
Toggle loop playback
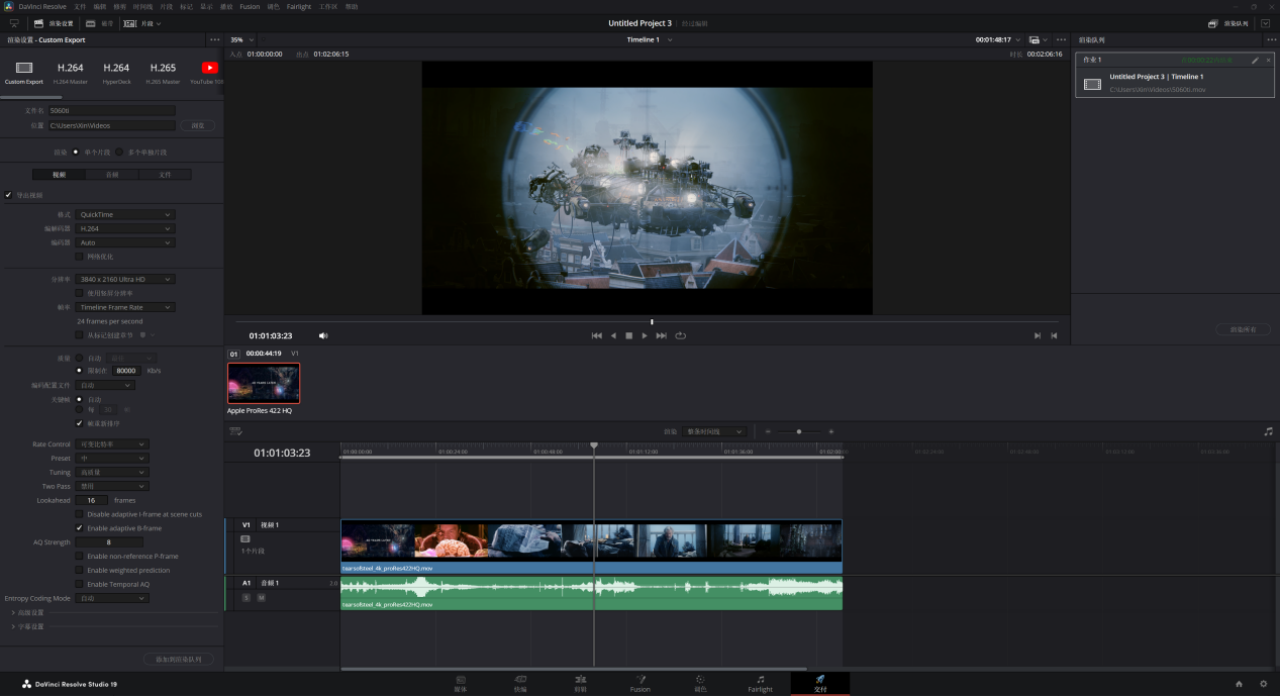click(680, 336)
